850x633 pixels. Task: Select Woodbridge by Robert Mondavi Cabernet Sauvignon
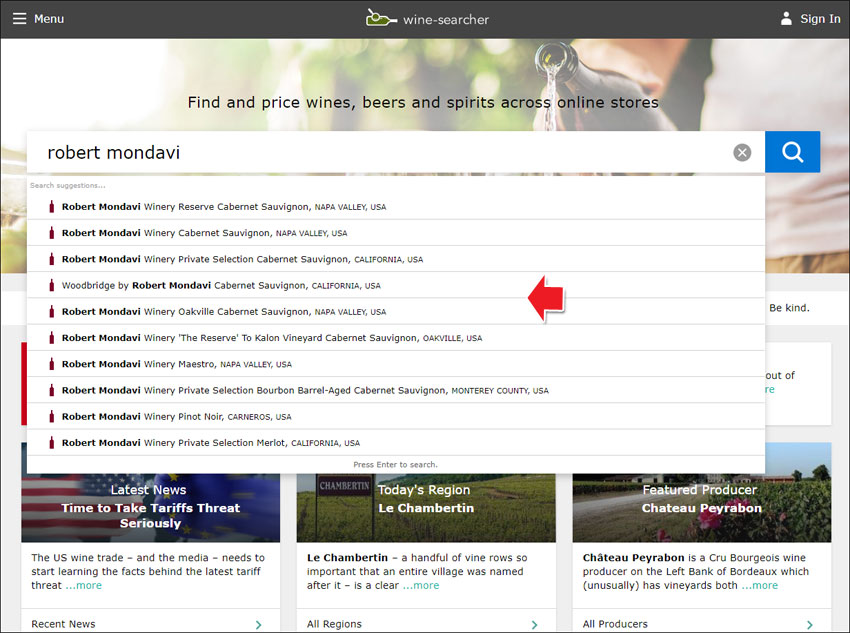396,285
